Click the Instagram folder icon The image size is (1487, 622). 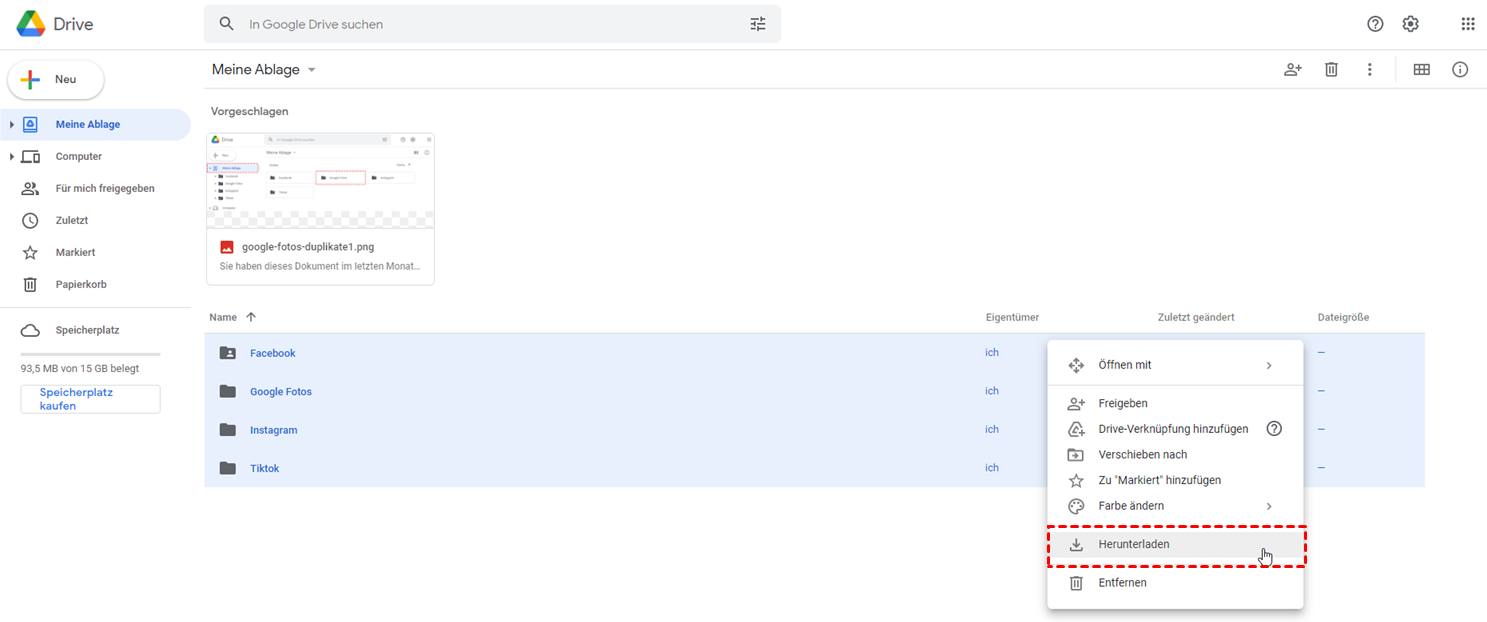click(228, 430)
